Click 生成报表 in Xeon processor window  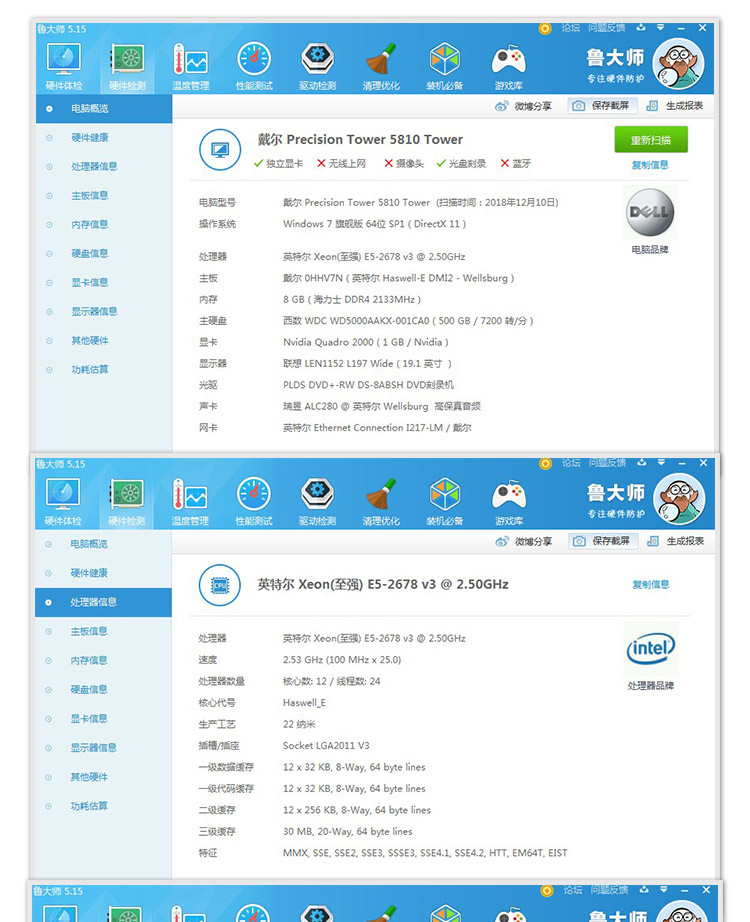(675, 540)
